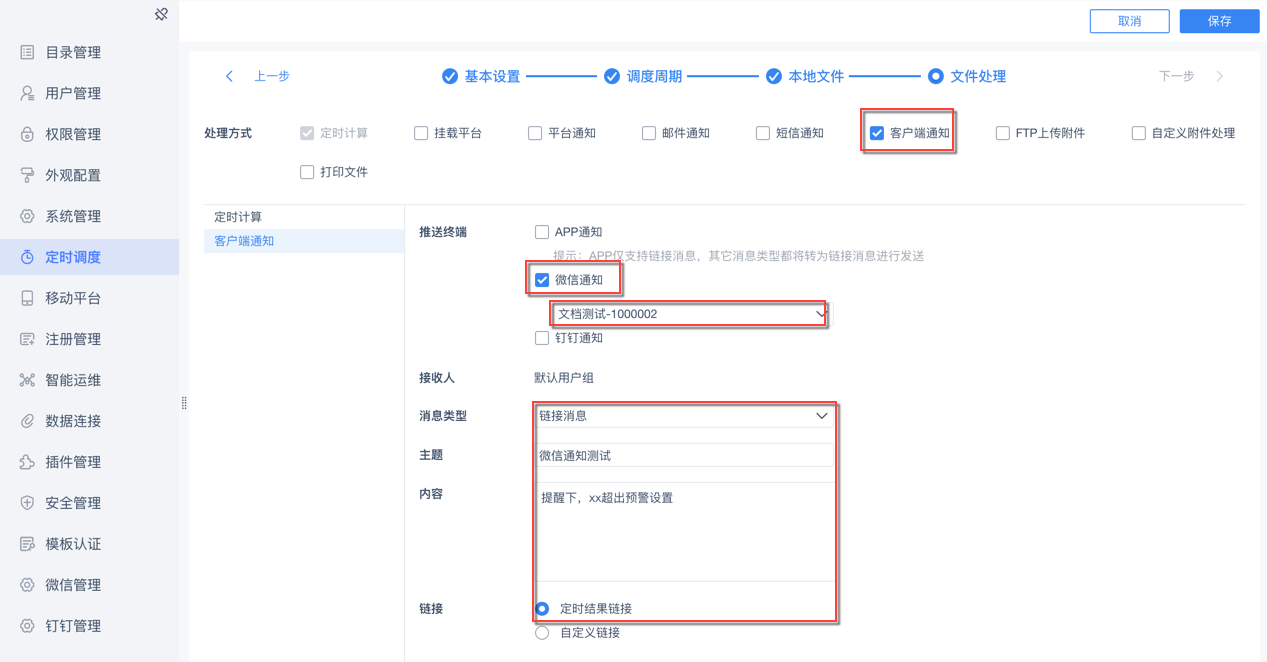Viewport: 1267px width, 662px height.
Task: Switch to the 定时计算 side tab
Action: pyautogui.click(x=238, y=217)
